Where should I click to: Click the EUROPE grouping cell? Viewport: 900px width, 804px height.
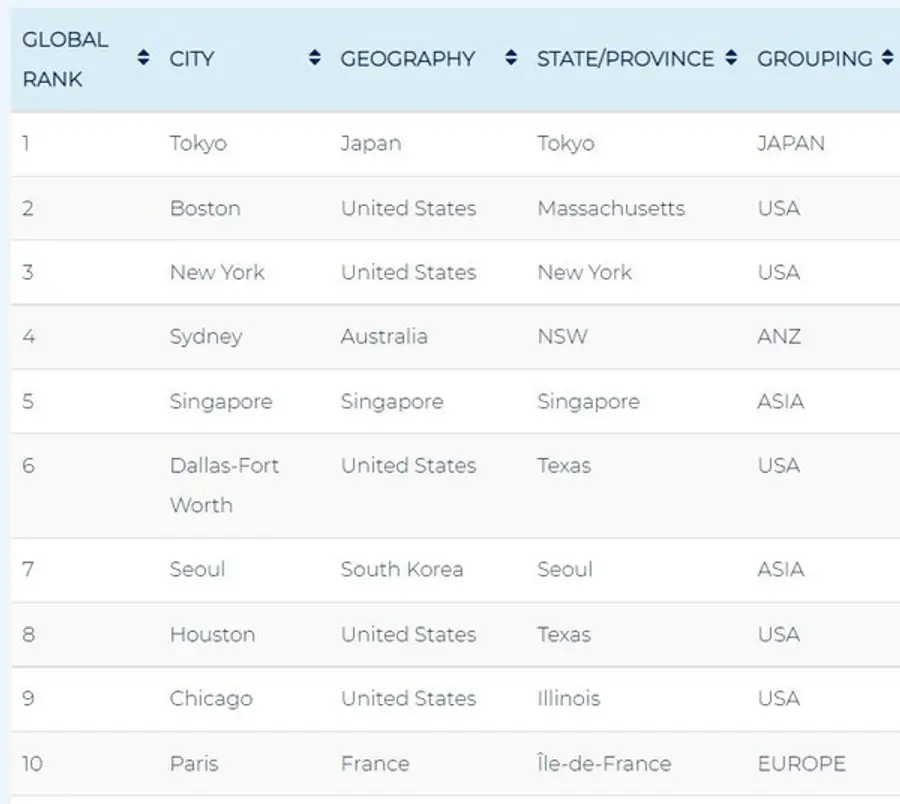pos(801,764)
